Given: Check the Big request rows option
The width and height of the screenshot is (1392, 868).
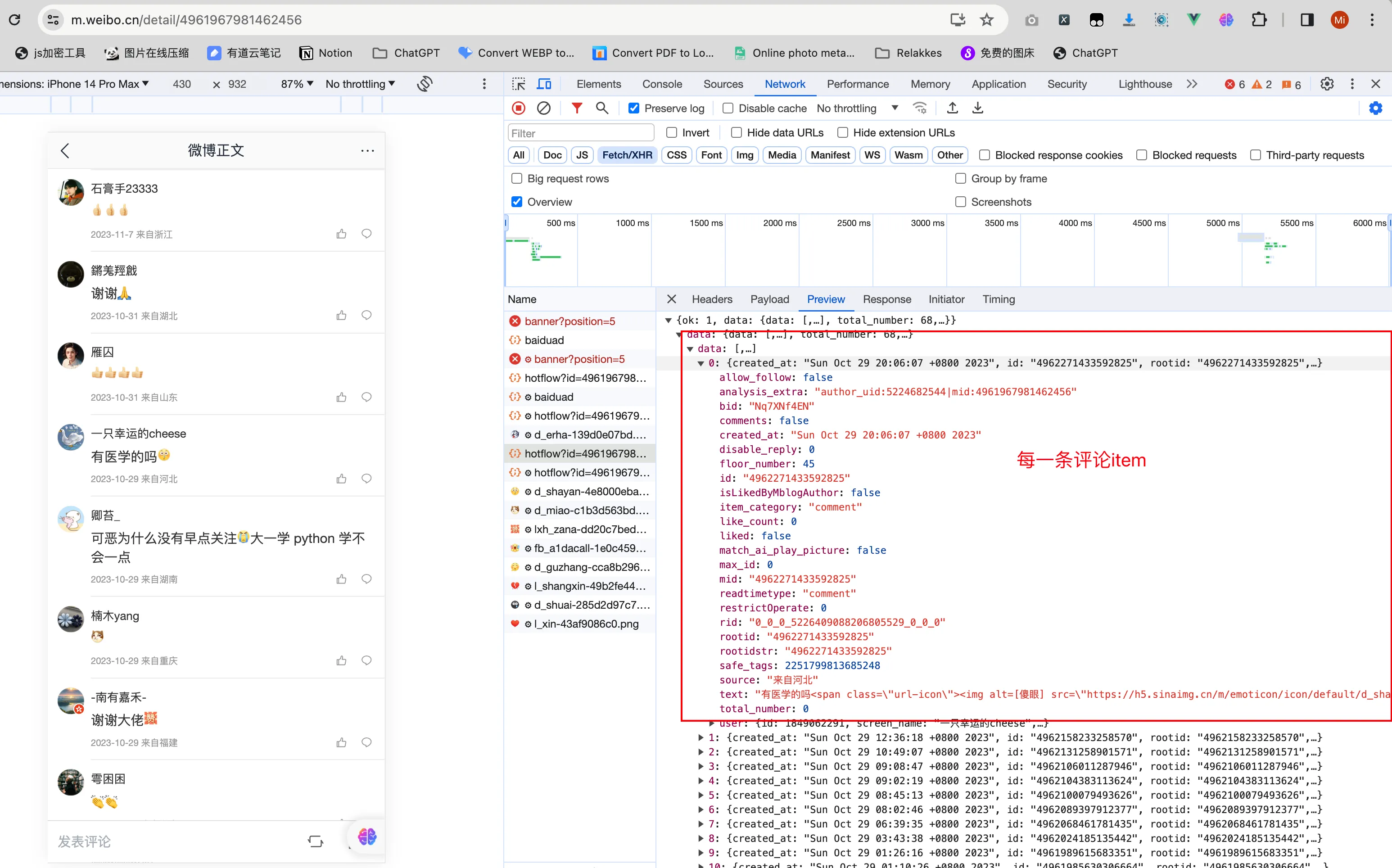Looking at the screenshot, I should [517, 179].
